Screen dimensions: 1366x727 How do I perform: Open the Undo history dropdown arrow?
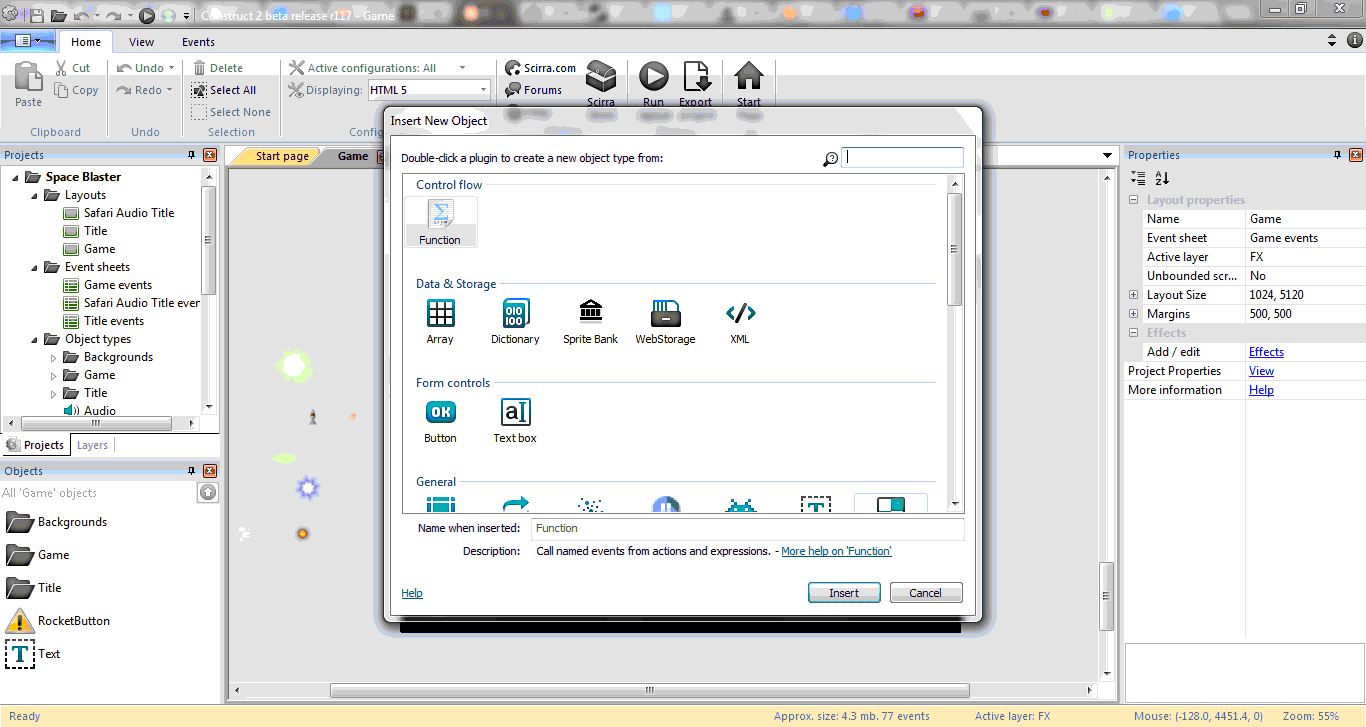click(171, 68)
